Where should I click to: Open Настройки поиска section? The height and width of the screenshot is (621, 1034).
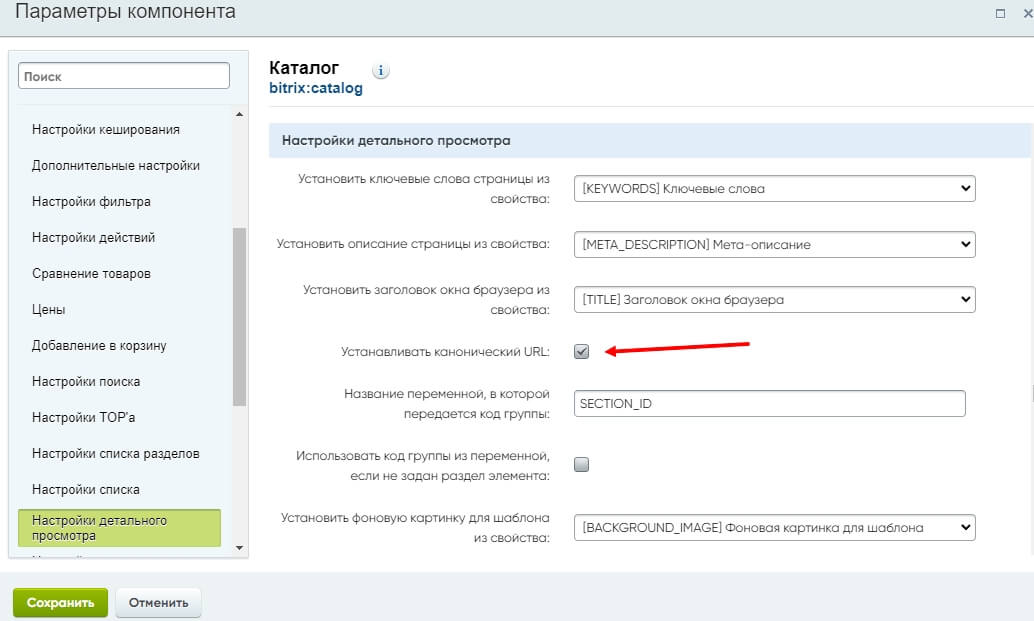click(86, 382)
